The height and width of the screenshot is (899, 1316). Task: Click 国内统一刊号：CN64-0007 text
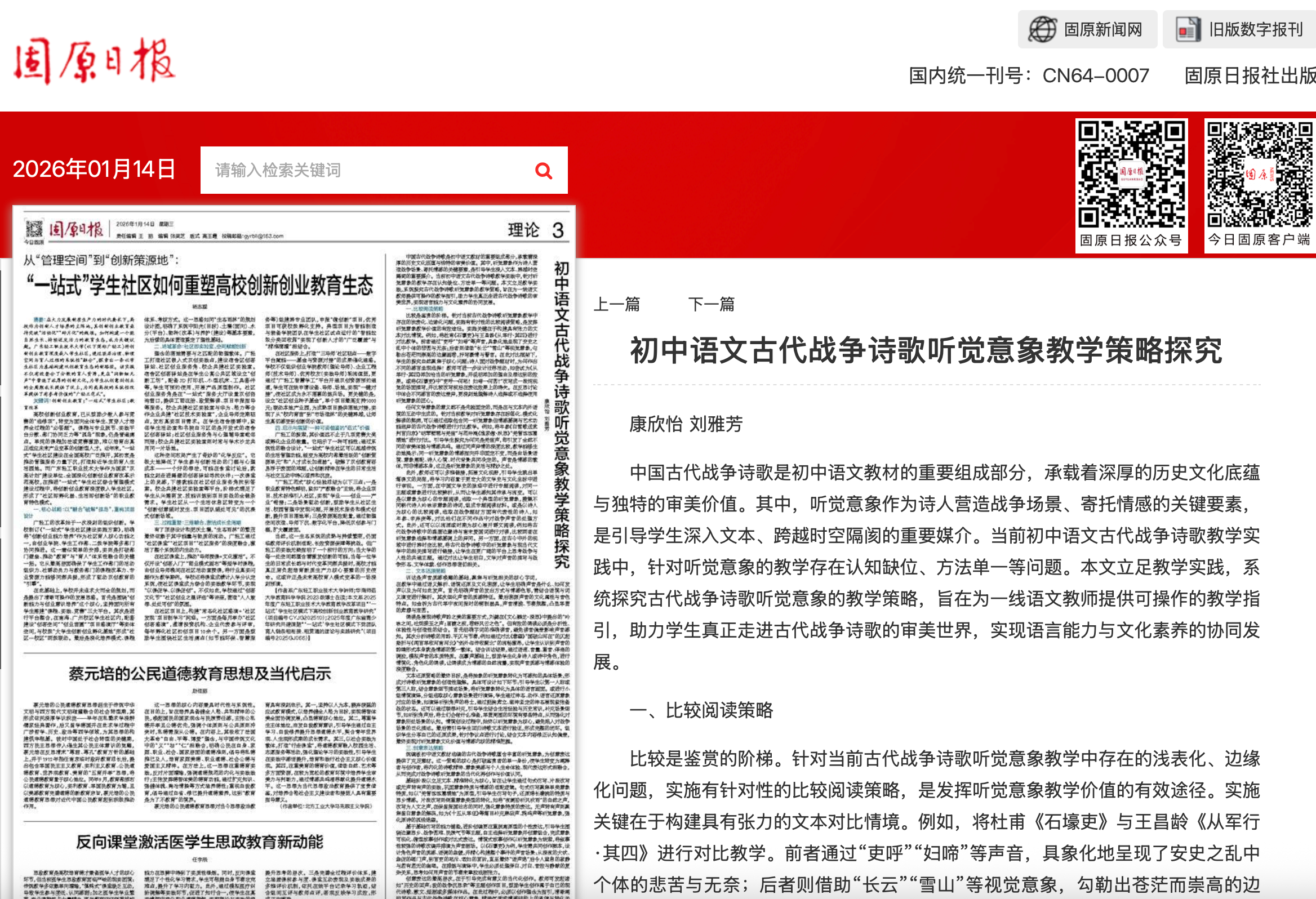pos(1029,75)
